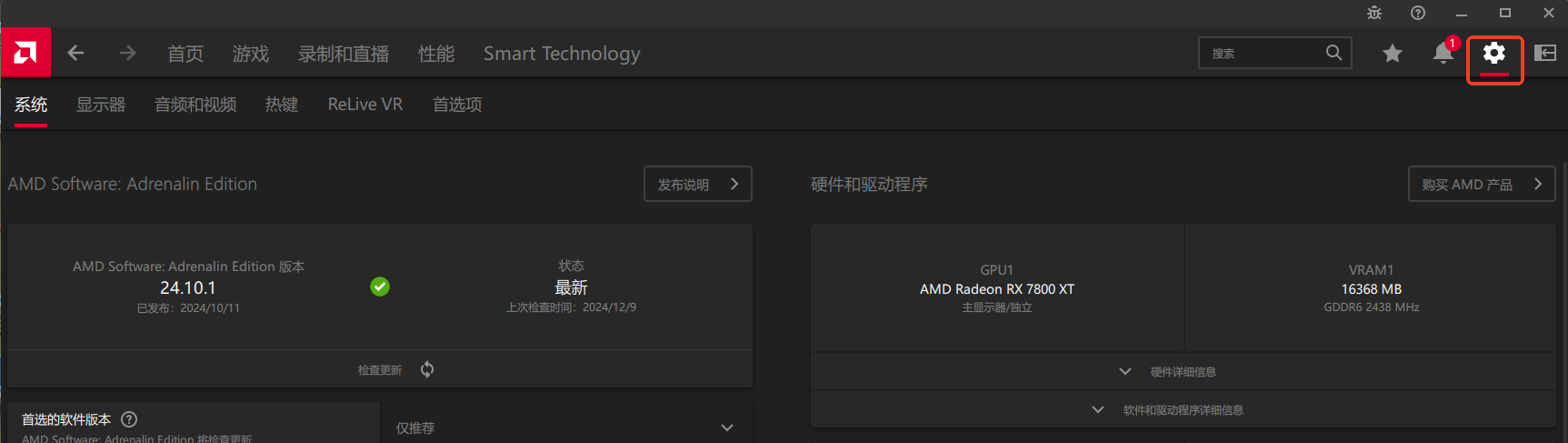Select the 系统 tab
The height and width of the screenshot is (443, 1568).
pyautogui.click(x=31, y=105)
